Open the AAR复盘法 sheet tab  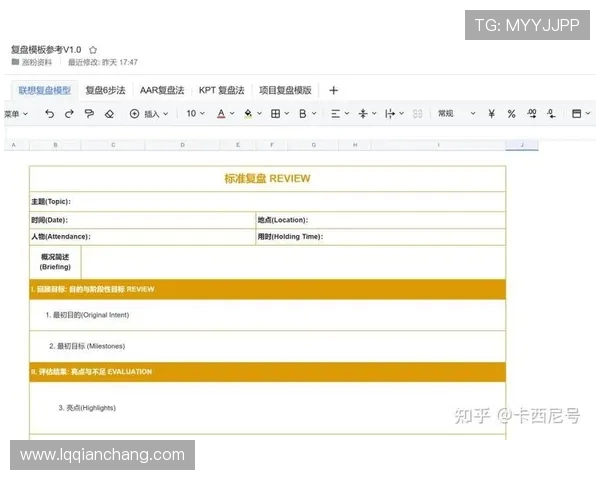pyautogui.click(x=162, y=90)
